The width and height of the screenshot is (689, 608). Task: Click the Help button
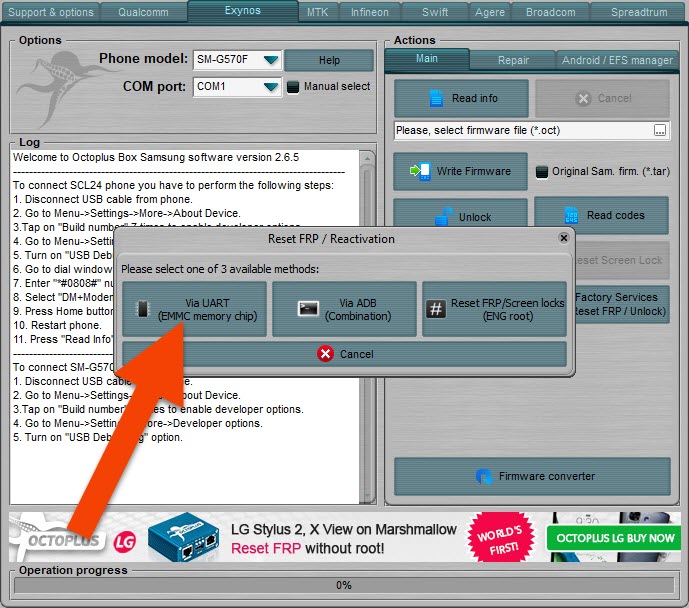click(x=329, y=60)
